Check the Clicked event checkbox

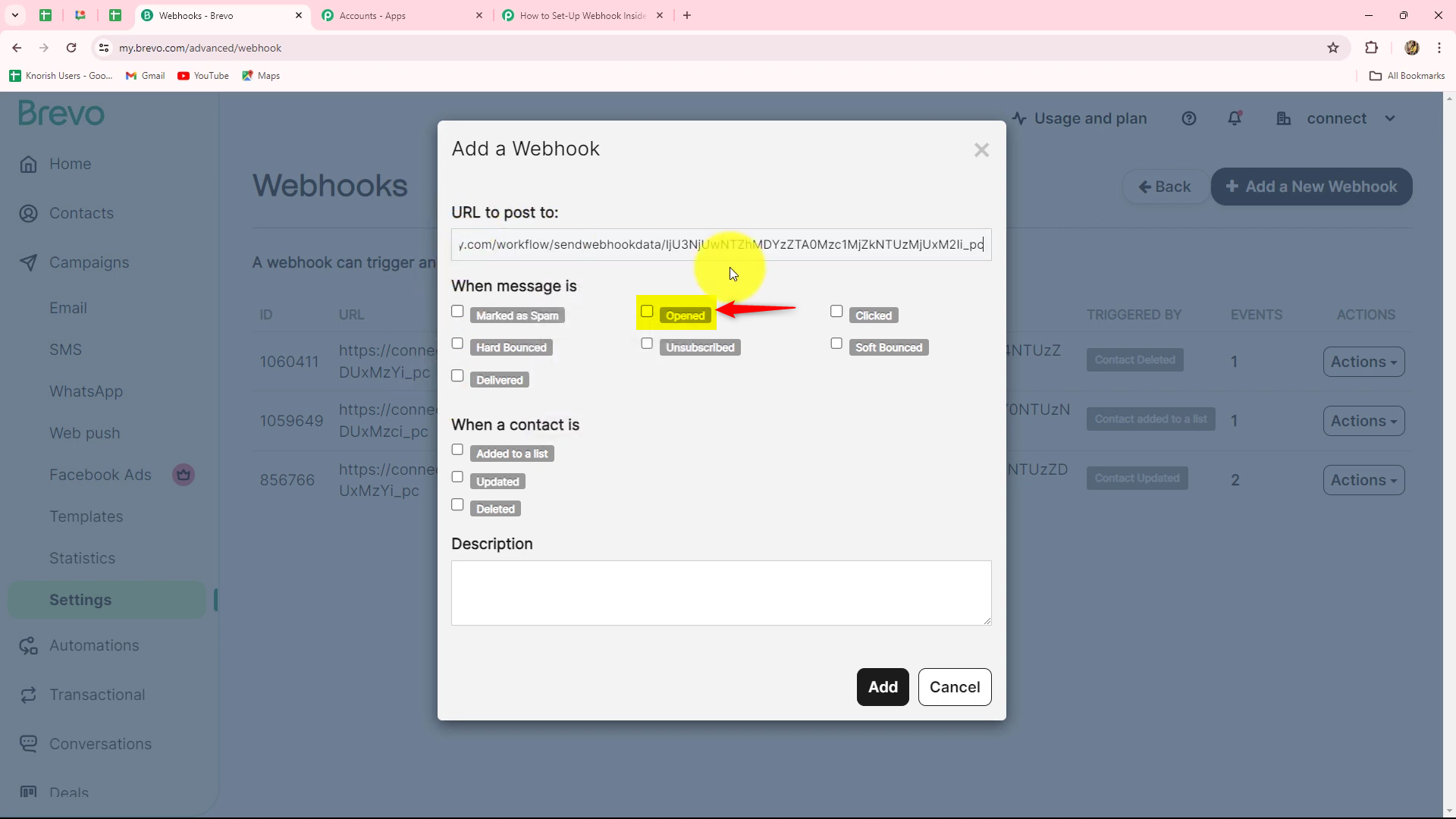836,312
